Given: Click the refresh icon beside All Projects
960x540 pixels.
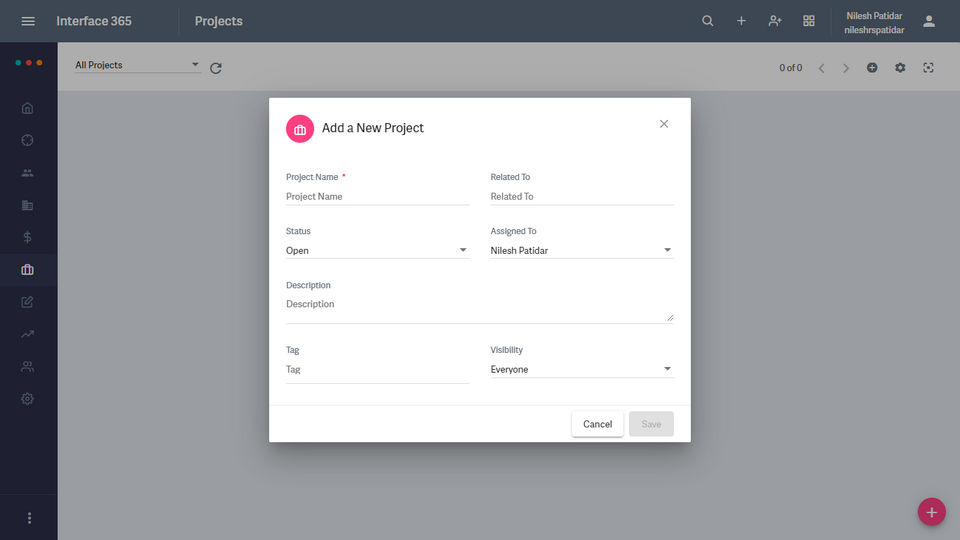Looking at the screenshot, I should (x=216, y=68).
